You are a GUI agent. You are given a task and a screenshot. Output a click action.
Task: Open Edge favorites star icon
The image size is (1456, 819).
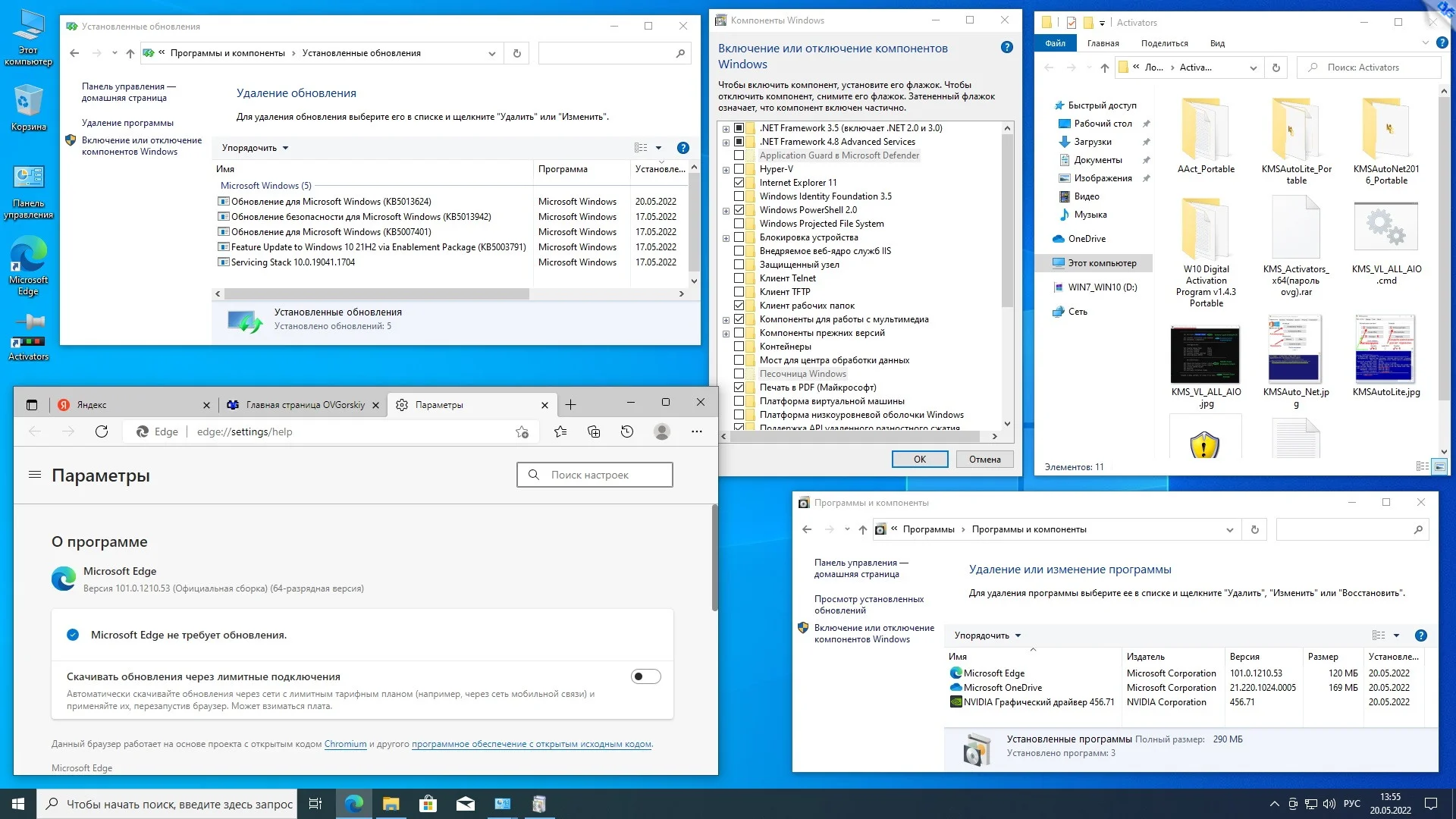560,431
